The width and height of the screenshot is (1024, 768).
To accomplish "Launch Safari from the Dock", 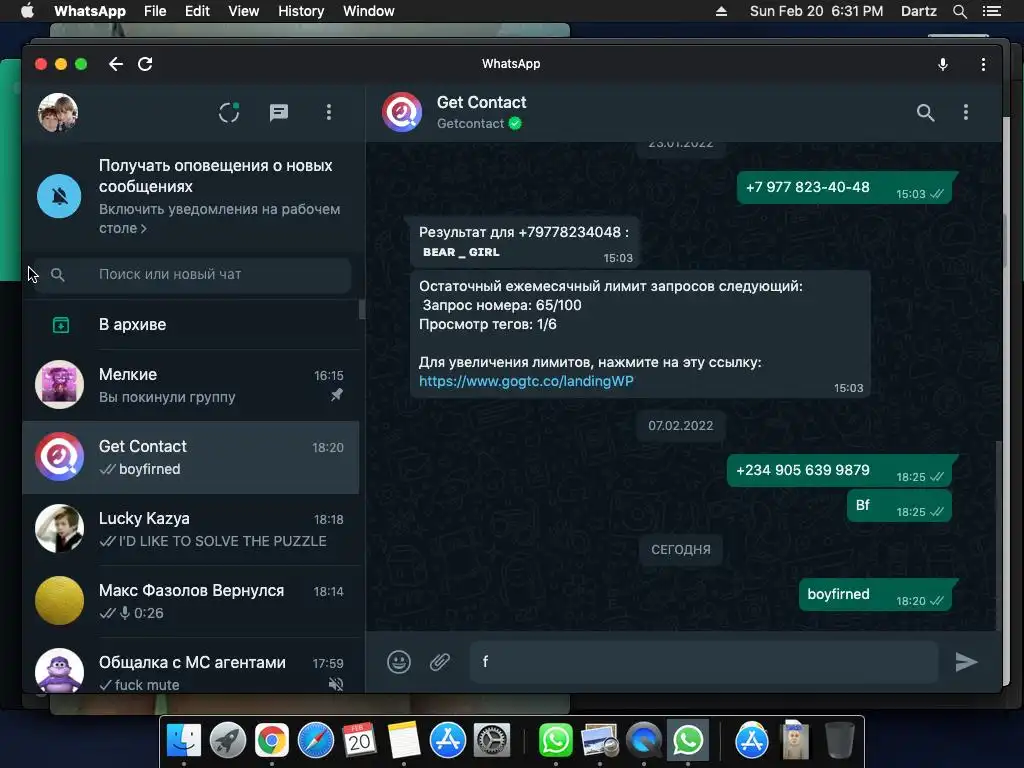I will (315, 741).
